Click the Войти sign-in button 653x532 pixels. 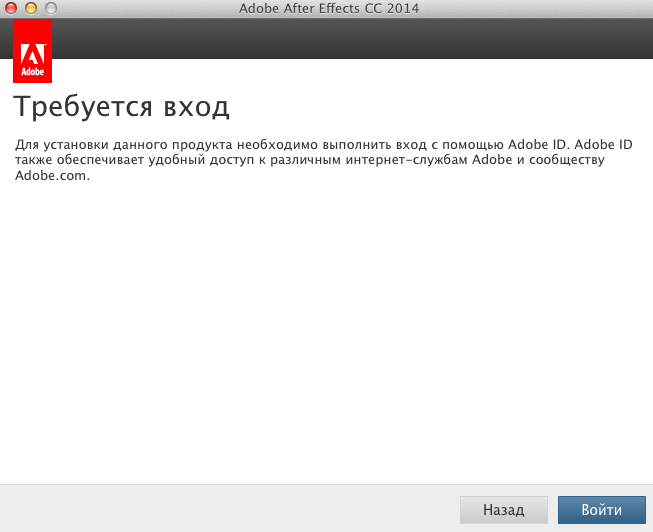pyautogui.click(x=601, y=510)
